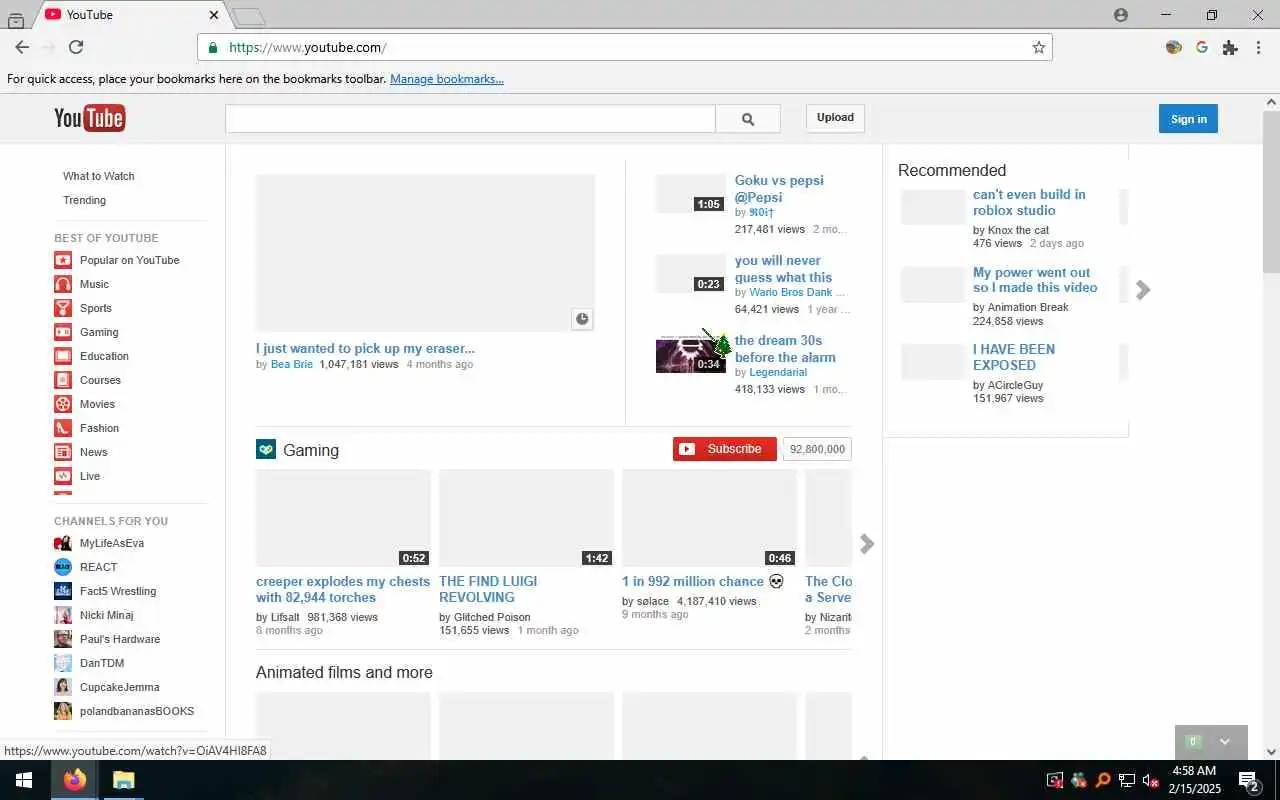Open 'the dream 30s before the alarm' title
The image size is (1280, 800).
(x=785, y=349)
